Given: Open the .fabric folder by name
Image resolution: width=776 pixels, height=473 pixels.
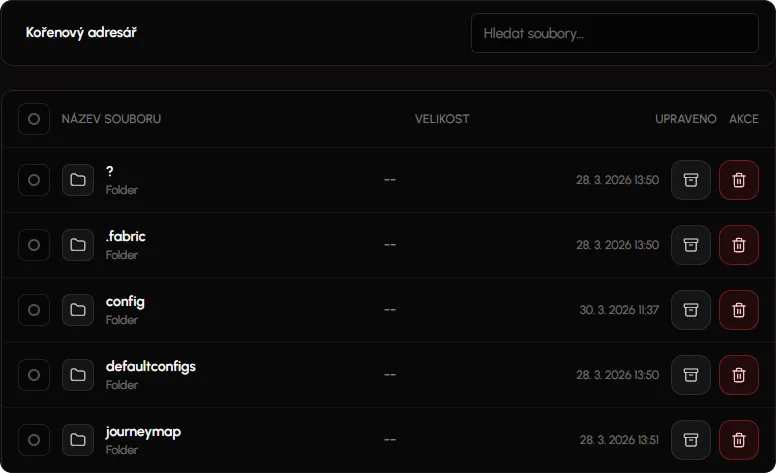Looking at the screenshot, I should tap(126, 236).
